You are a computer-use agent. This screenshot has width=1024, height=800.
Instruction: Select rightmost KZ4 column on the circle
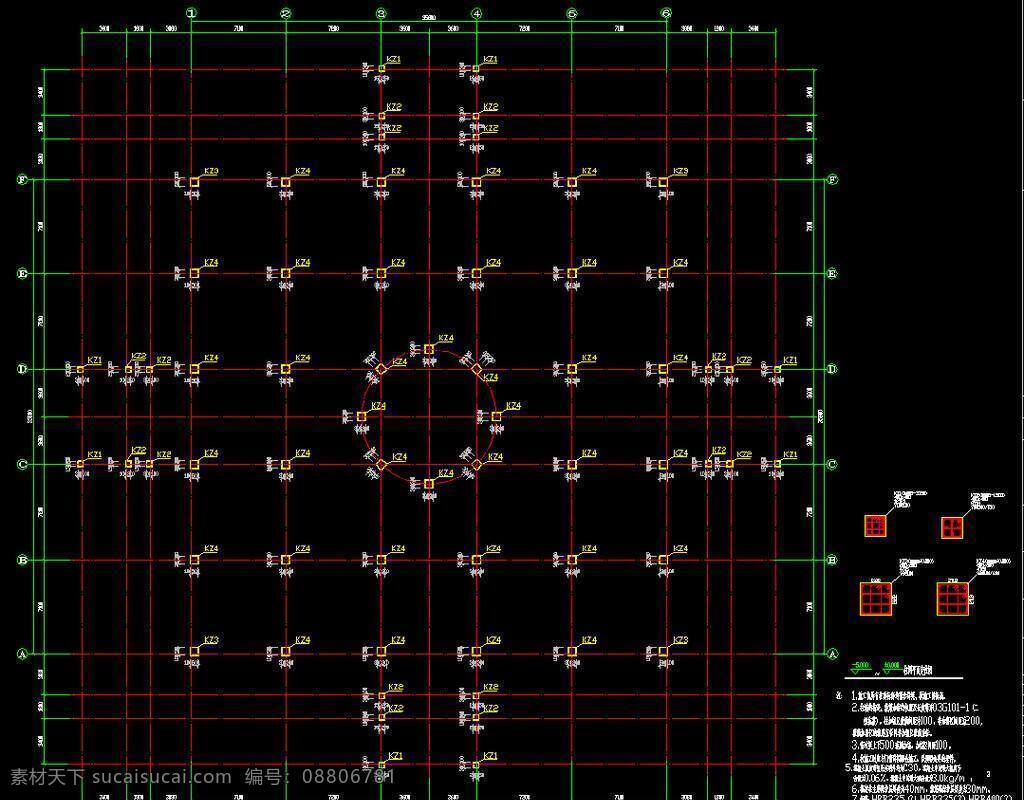[x=496, y=416]
